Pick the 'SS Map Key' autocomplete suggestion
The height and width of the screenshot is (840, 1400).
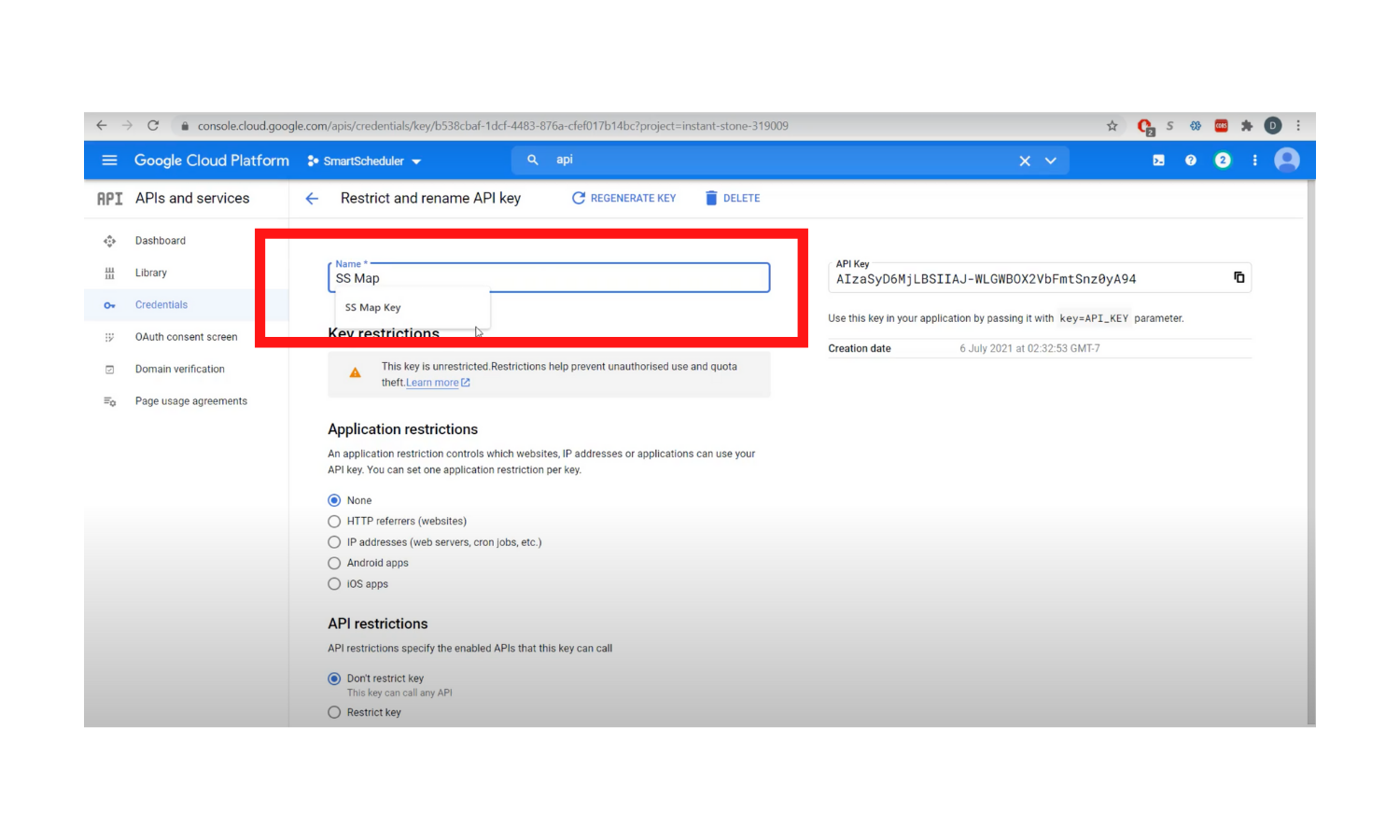point(373,308)
